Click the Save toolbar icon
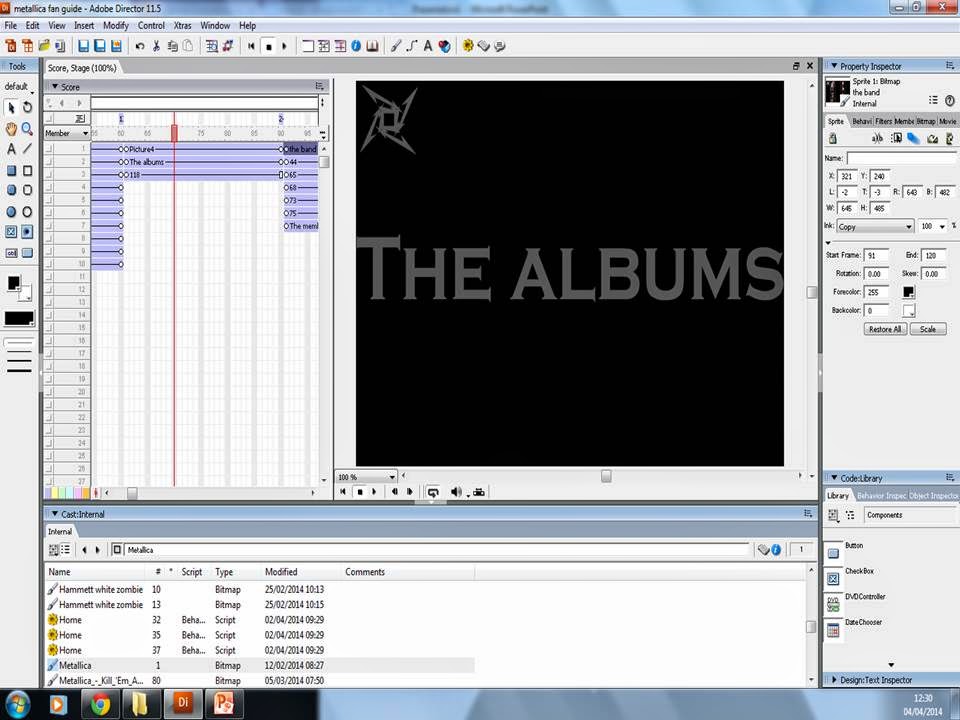960x720 pixels. 84,46
